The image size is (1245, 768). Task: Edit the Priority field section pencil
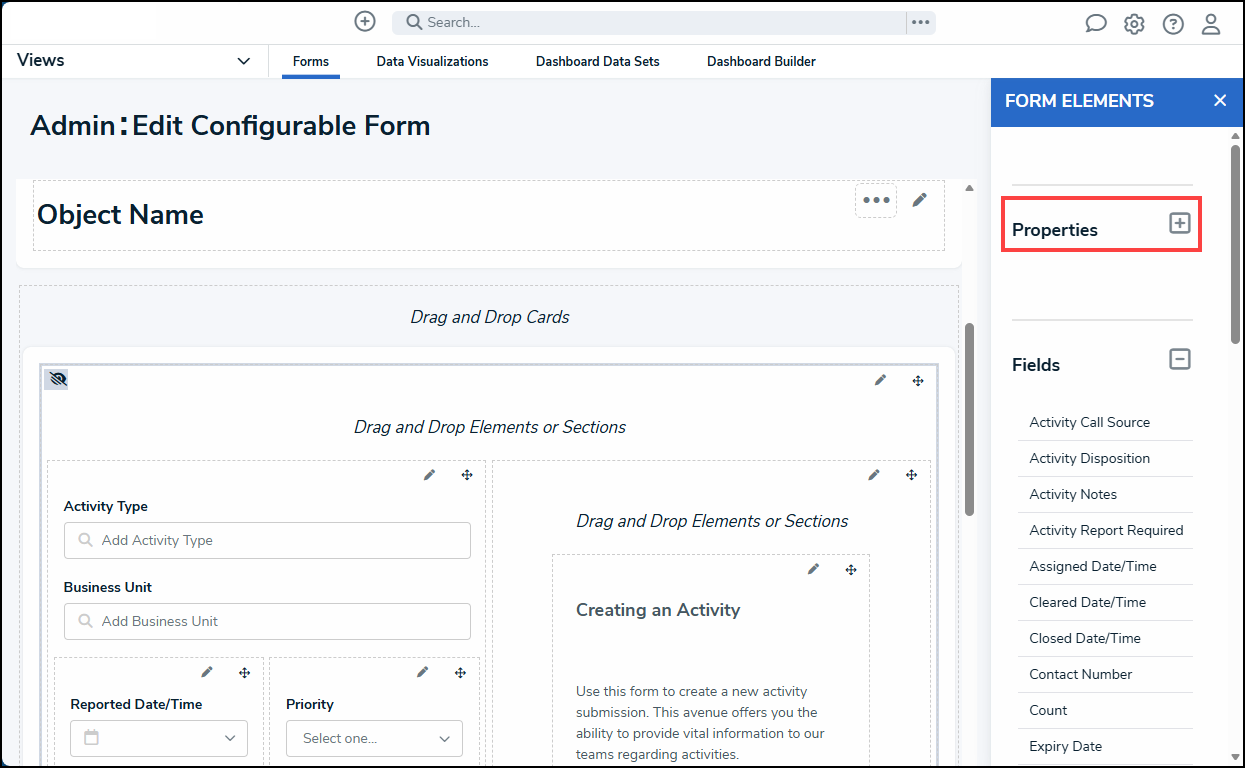click(423, 673)
